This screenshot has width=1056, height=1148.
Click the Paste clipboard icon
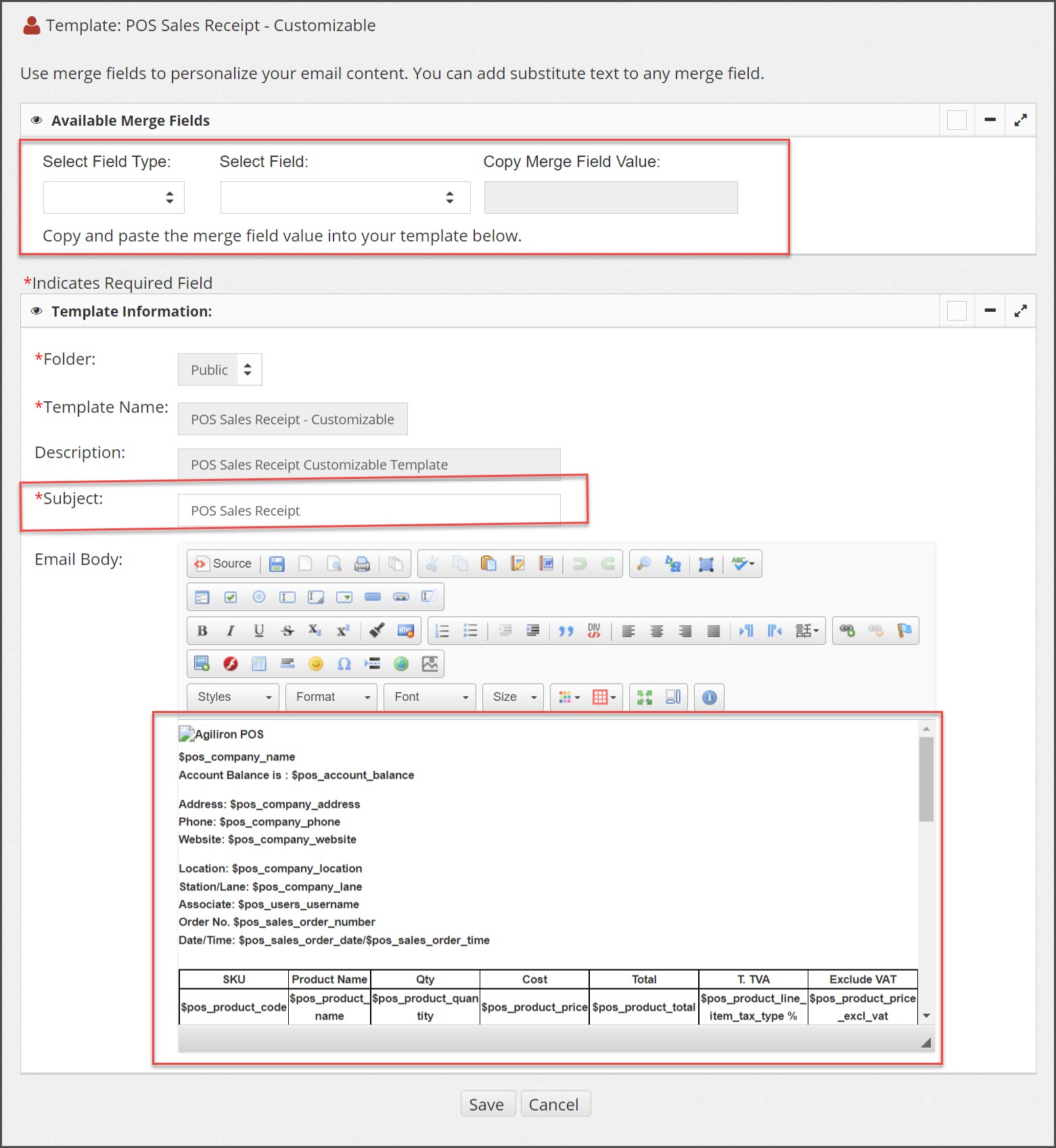488,564
